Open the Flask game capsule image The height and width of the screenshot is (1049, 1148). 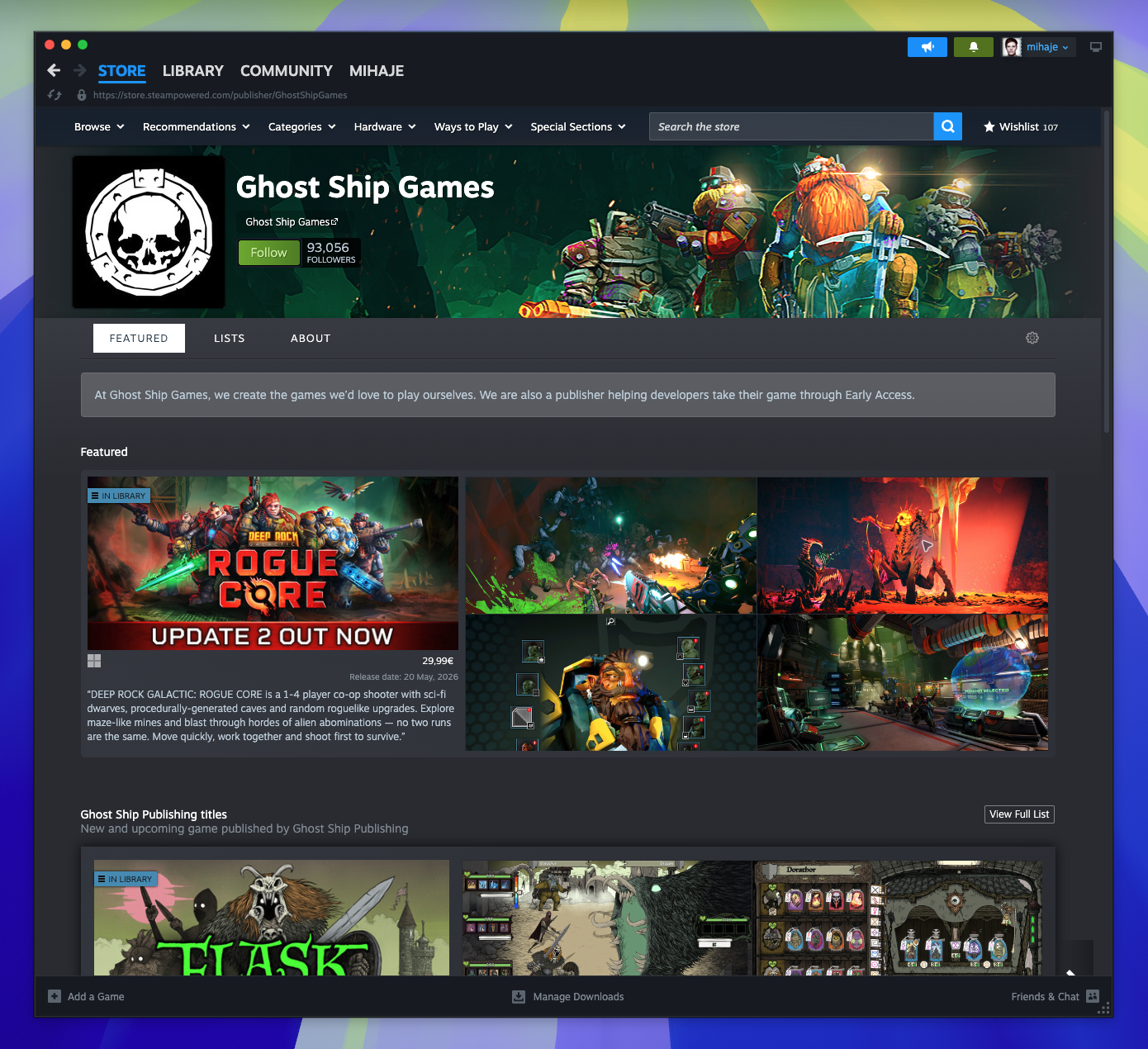click(272, 918)
